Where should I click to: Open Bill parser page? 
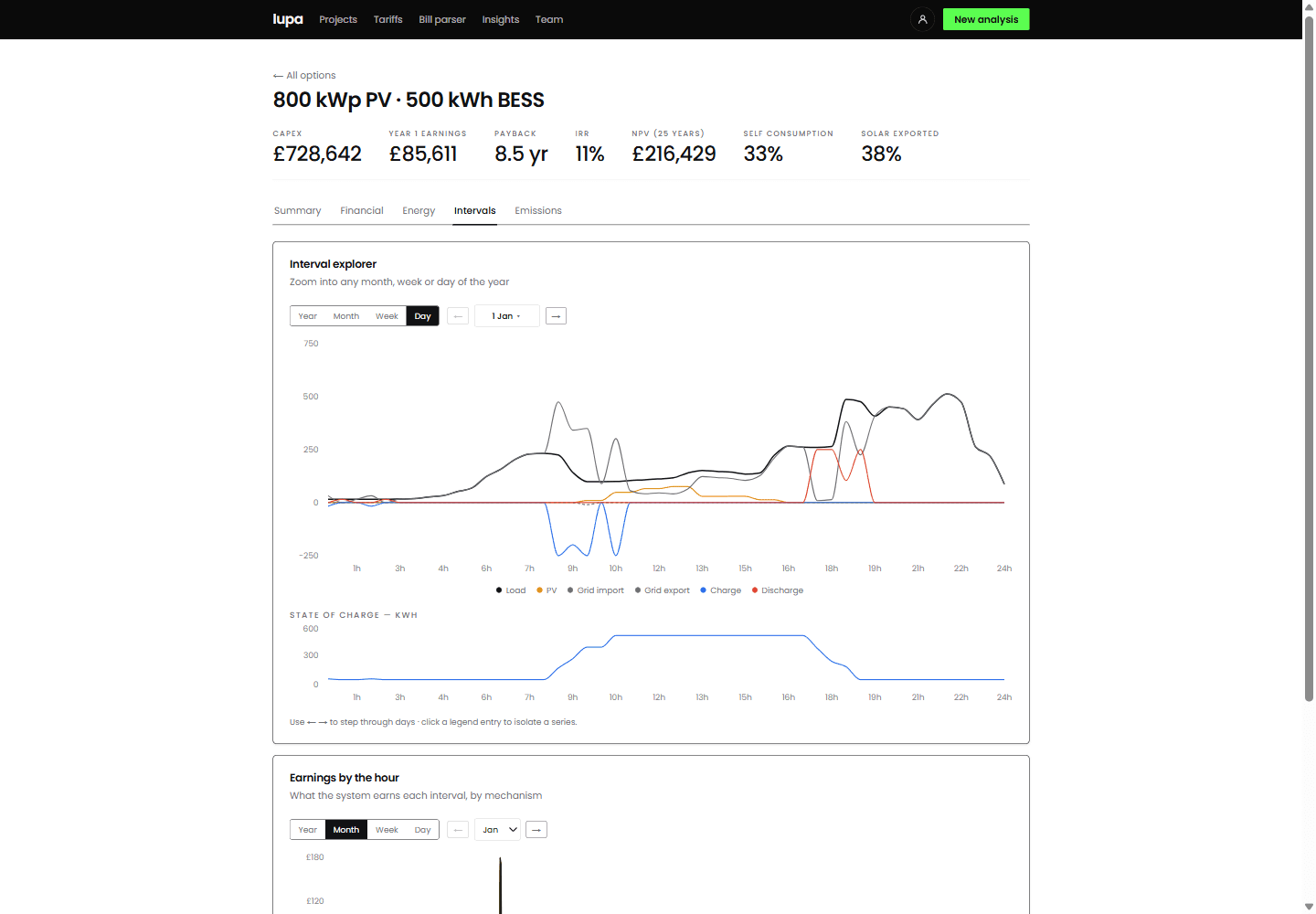(x=442, y=19)
